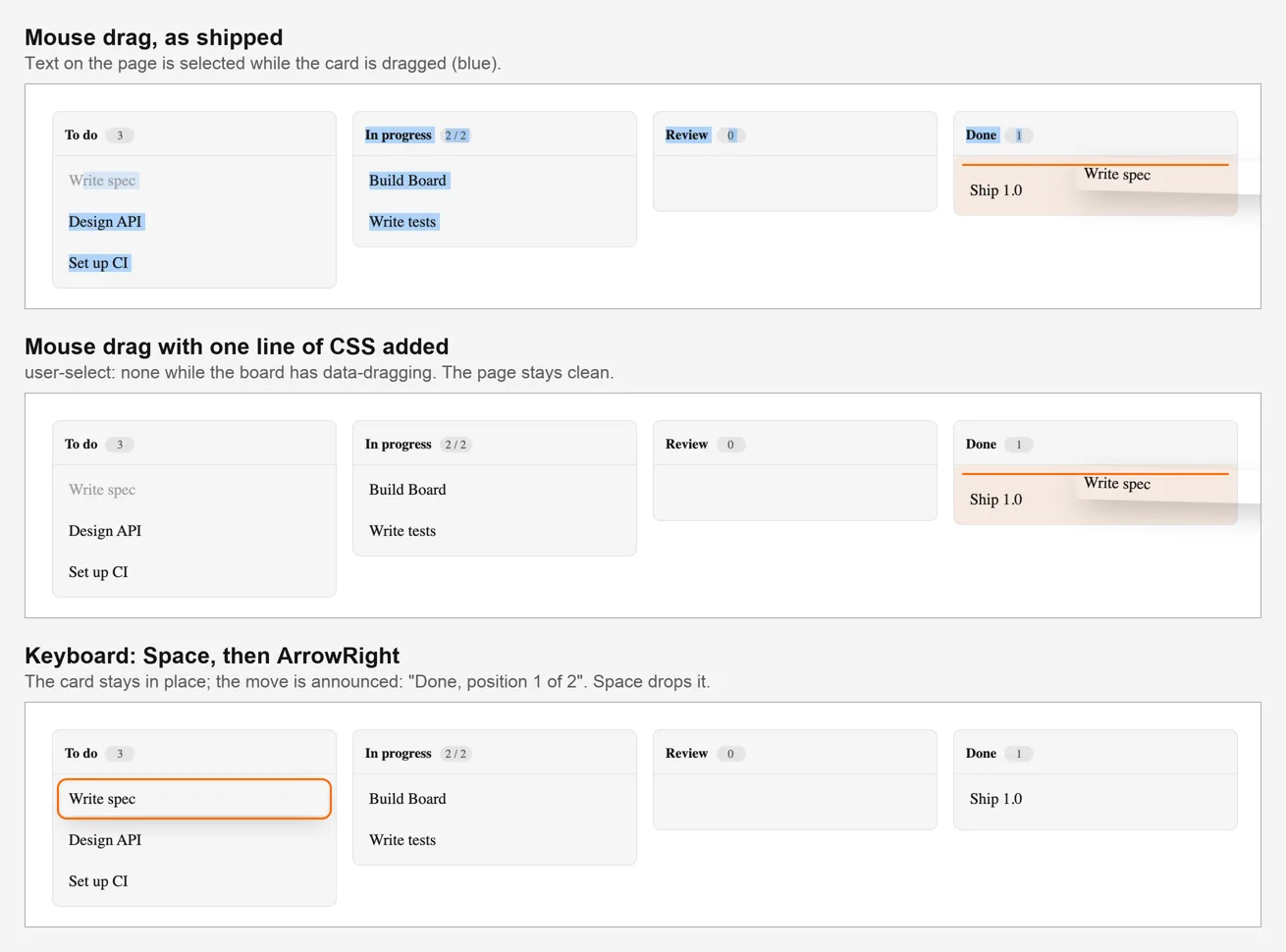Screen dimensions: 1286x952
Task: Click the 2 / 2 count badge in the as-shipped board
Action: 455,135
